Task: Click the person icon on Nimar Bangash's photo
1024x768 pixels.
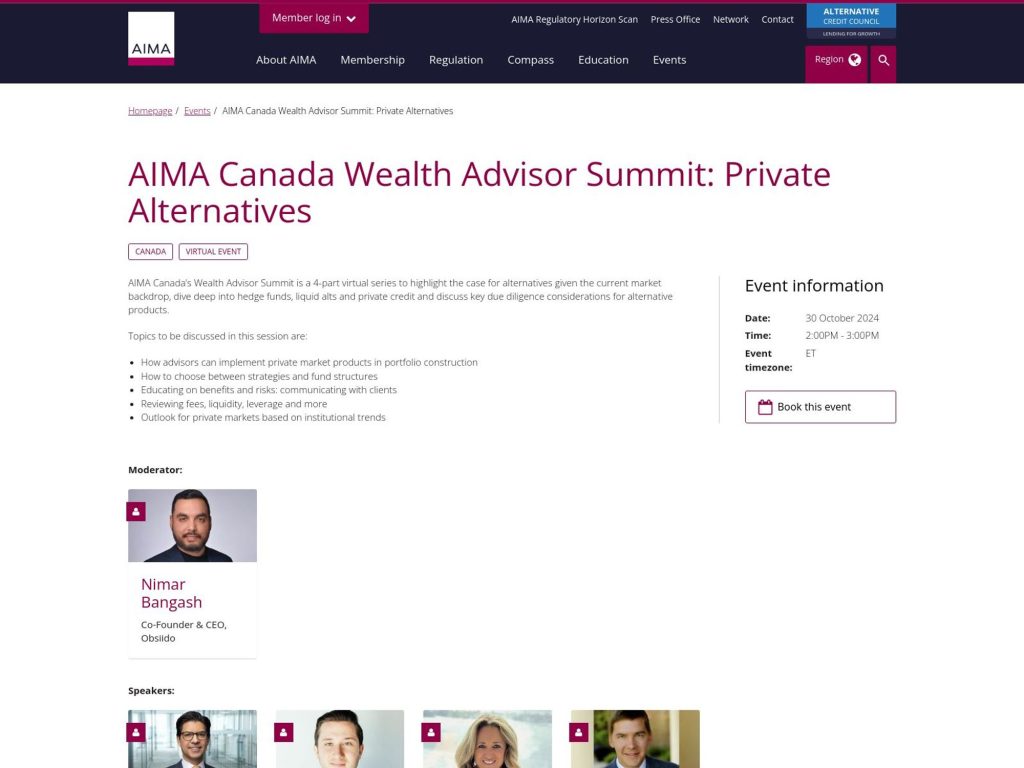Action: [136, 511]
